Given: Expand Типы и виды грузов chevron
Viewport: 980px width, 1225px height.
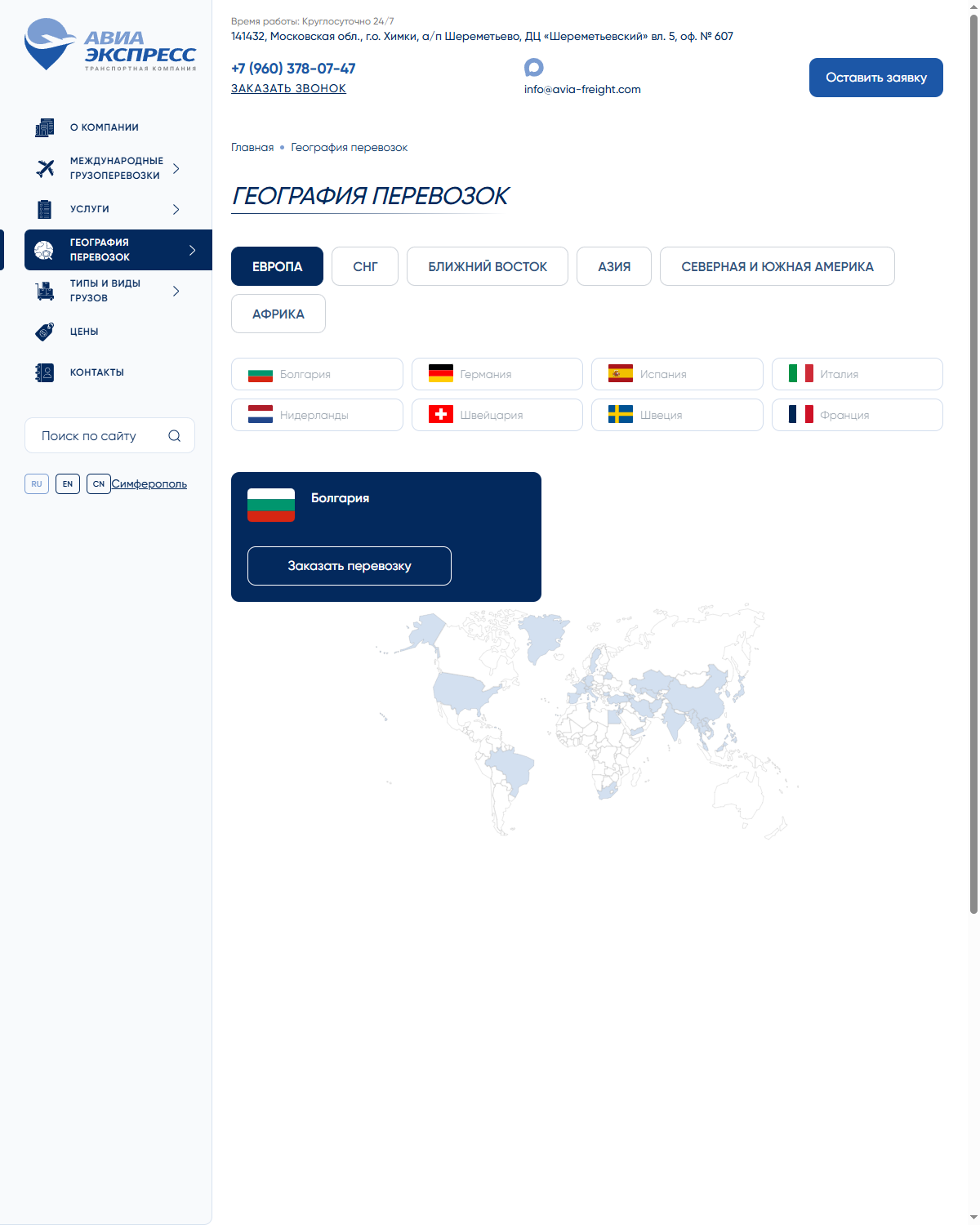Looking at the screenshot, I should point(176,291).
